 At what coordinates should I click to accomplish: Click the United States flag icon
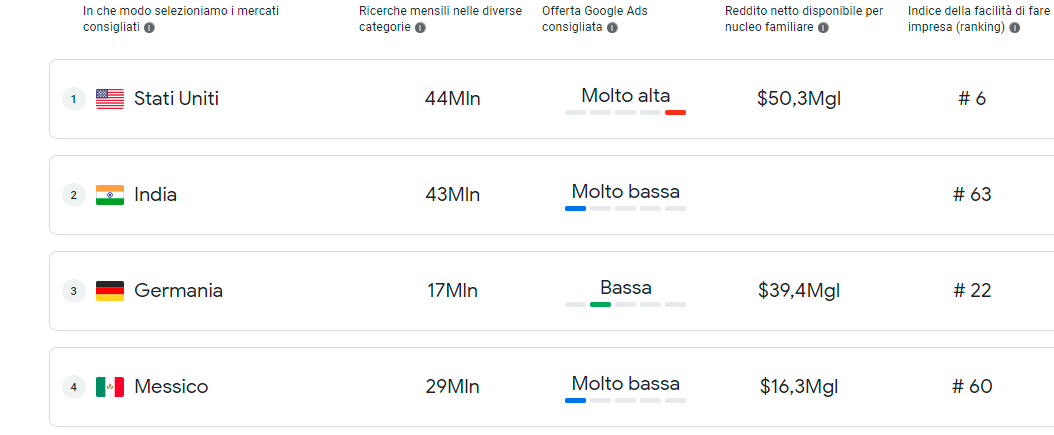(110, 99)
